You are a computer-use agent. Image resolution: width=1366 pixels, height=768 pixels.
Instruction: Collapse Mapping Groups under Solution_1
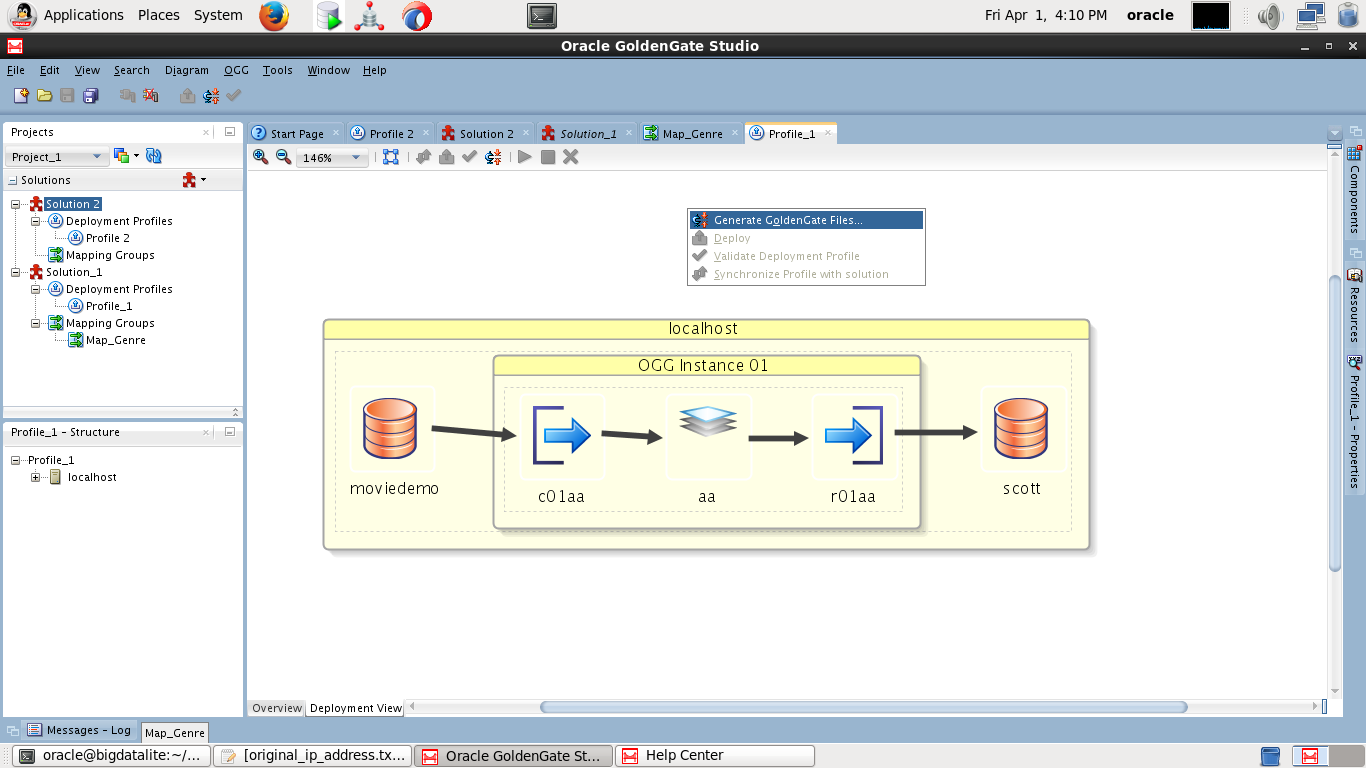(36, 323)
